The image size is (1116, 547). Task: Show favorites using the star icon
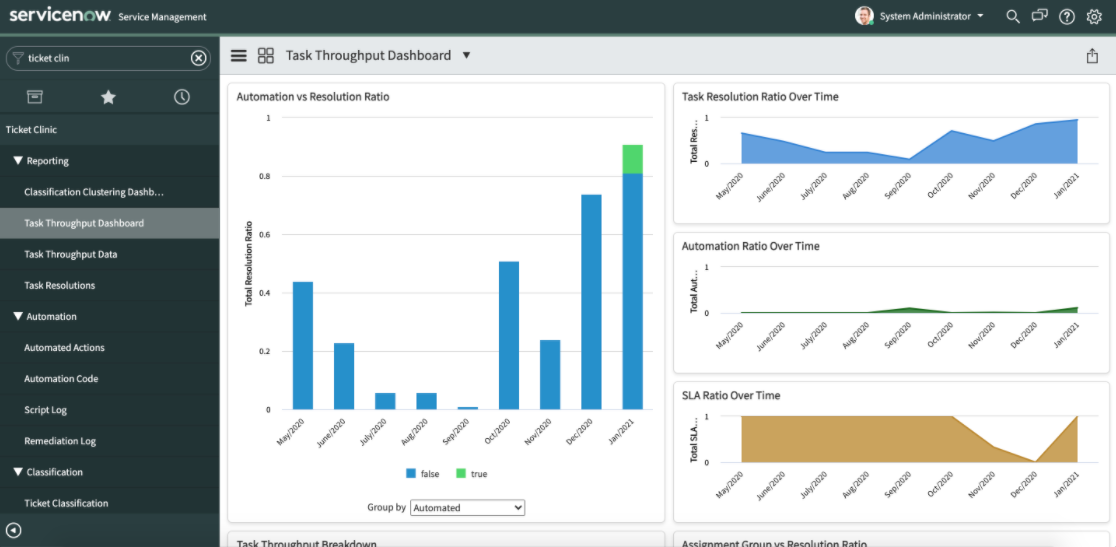point(108,97)
